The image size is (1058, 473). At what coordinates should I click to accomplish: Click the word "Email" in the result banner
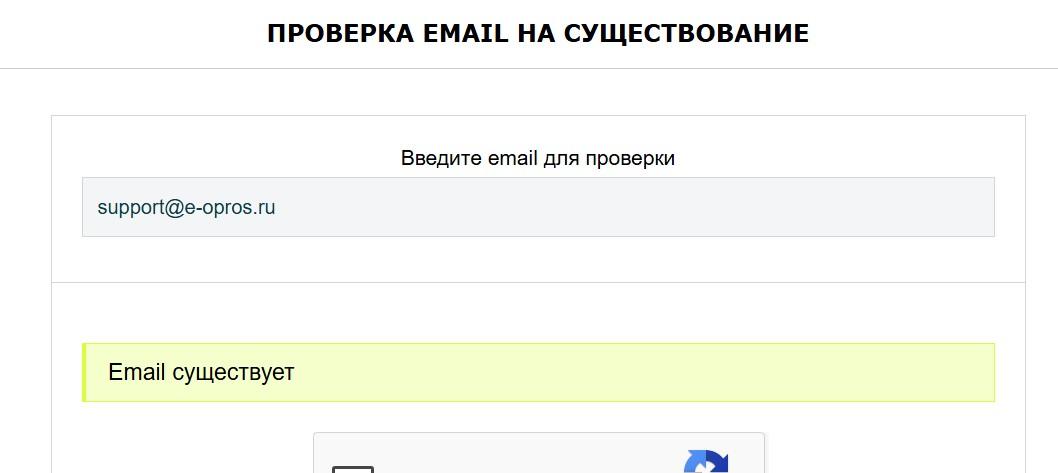[x=136, y=373]
